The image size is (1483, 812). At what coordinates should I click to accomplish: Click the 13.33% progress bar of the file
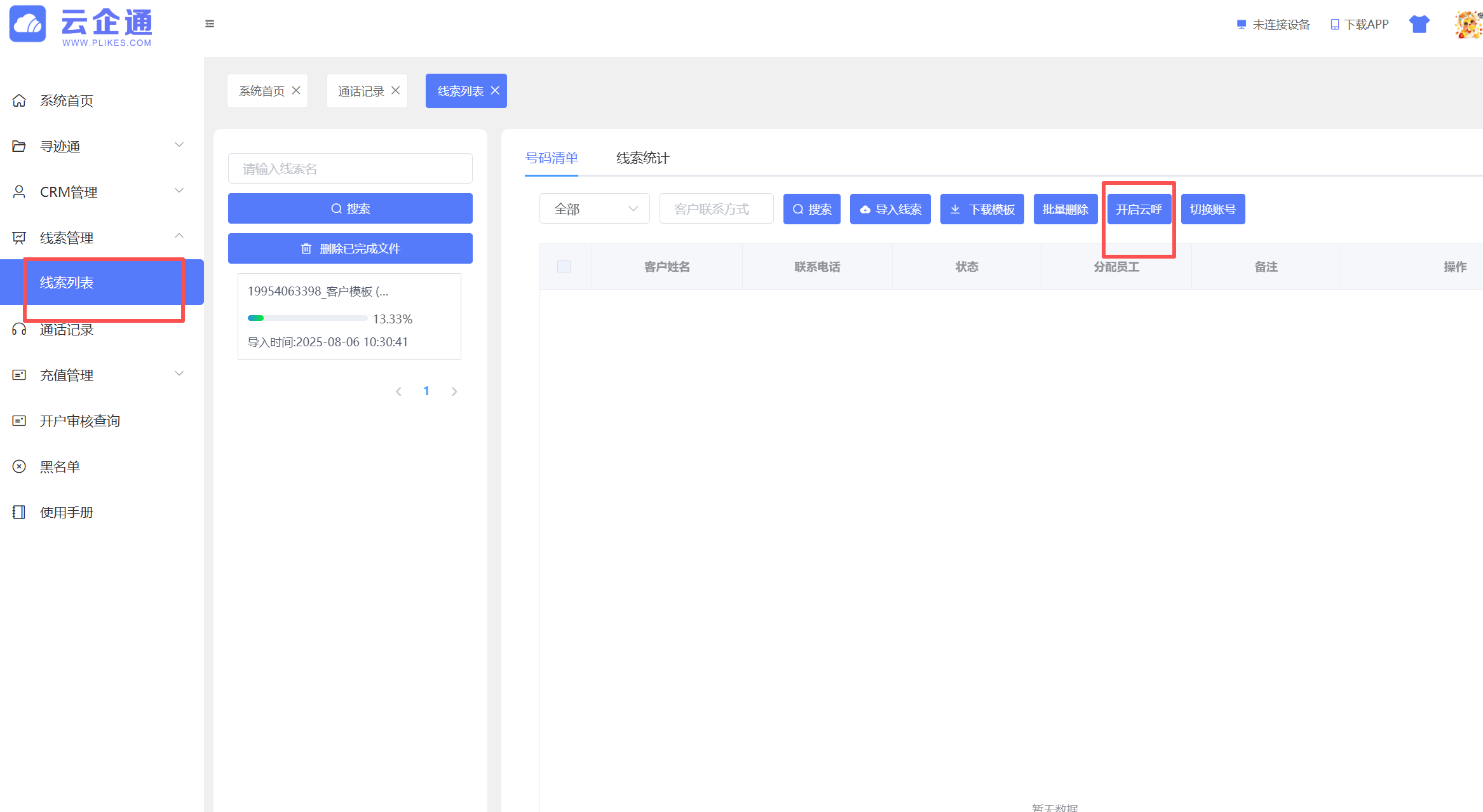click(x=308, y=318)
